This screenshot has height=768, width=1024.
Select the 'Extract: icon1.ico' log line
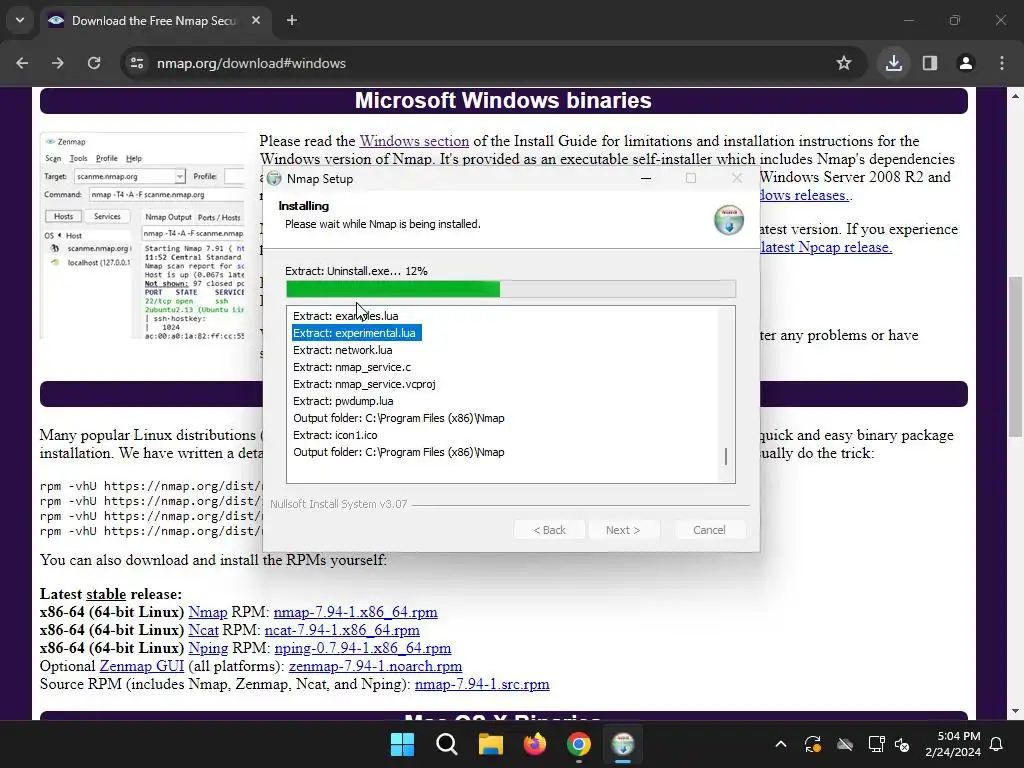click(336, 435)
